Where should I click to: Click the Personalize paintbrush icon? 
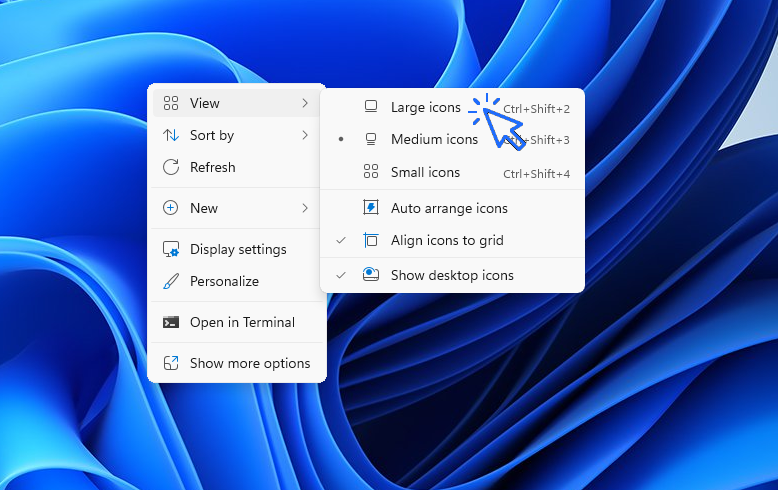[171, 282]
